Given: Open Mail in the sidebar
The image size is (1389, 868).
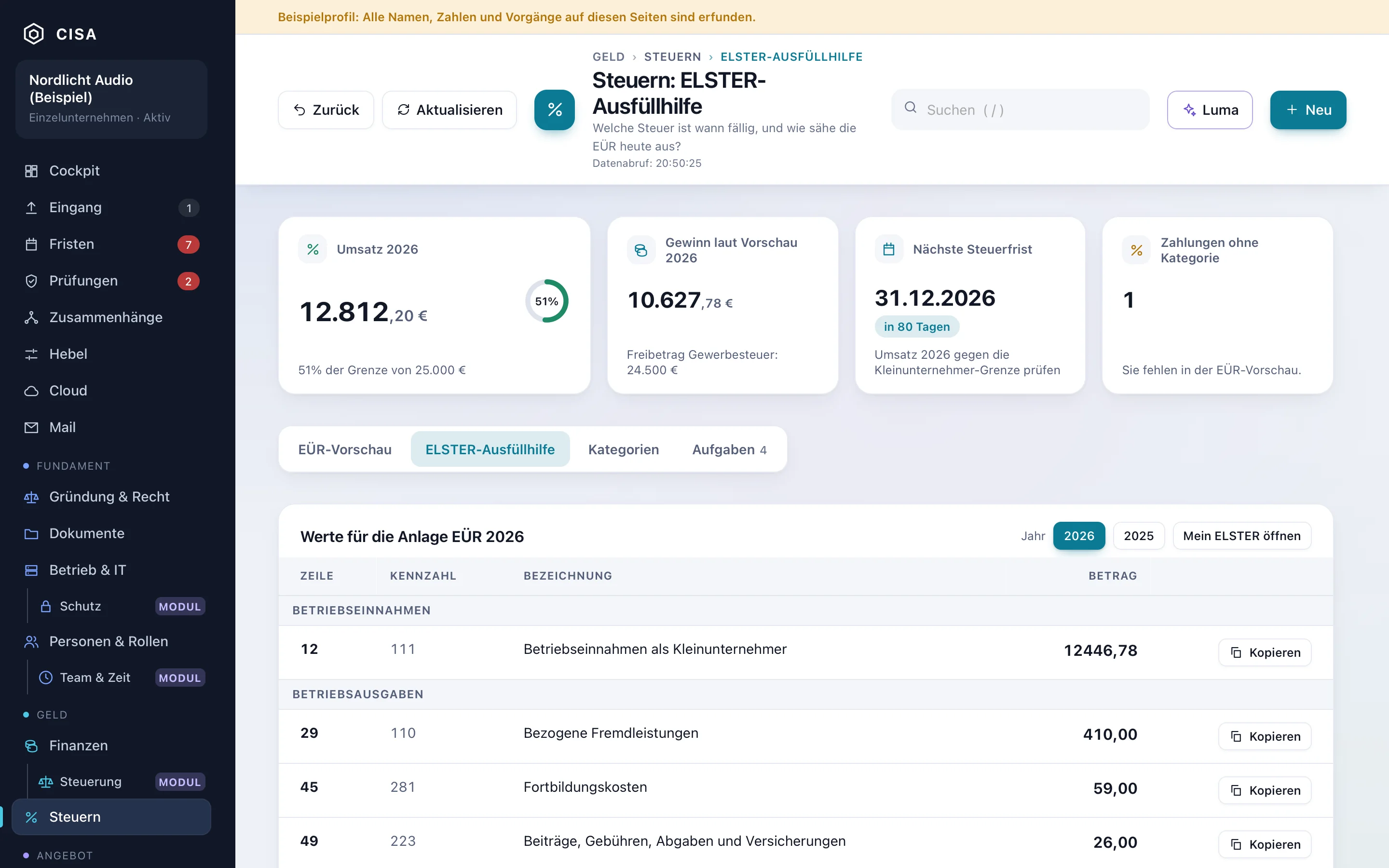Looking at the screenshot, I should [111, 428].
